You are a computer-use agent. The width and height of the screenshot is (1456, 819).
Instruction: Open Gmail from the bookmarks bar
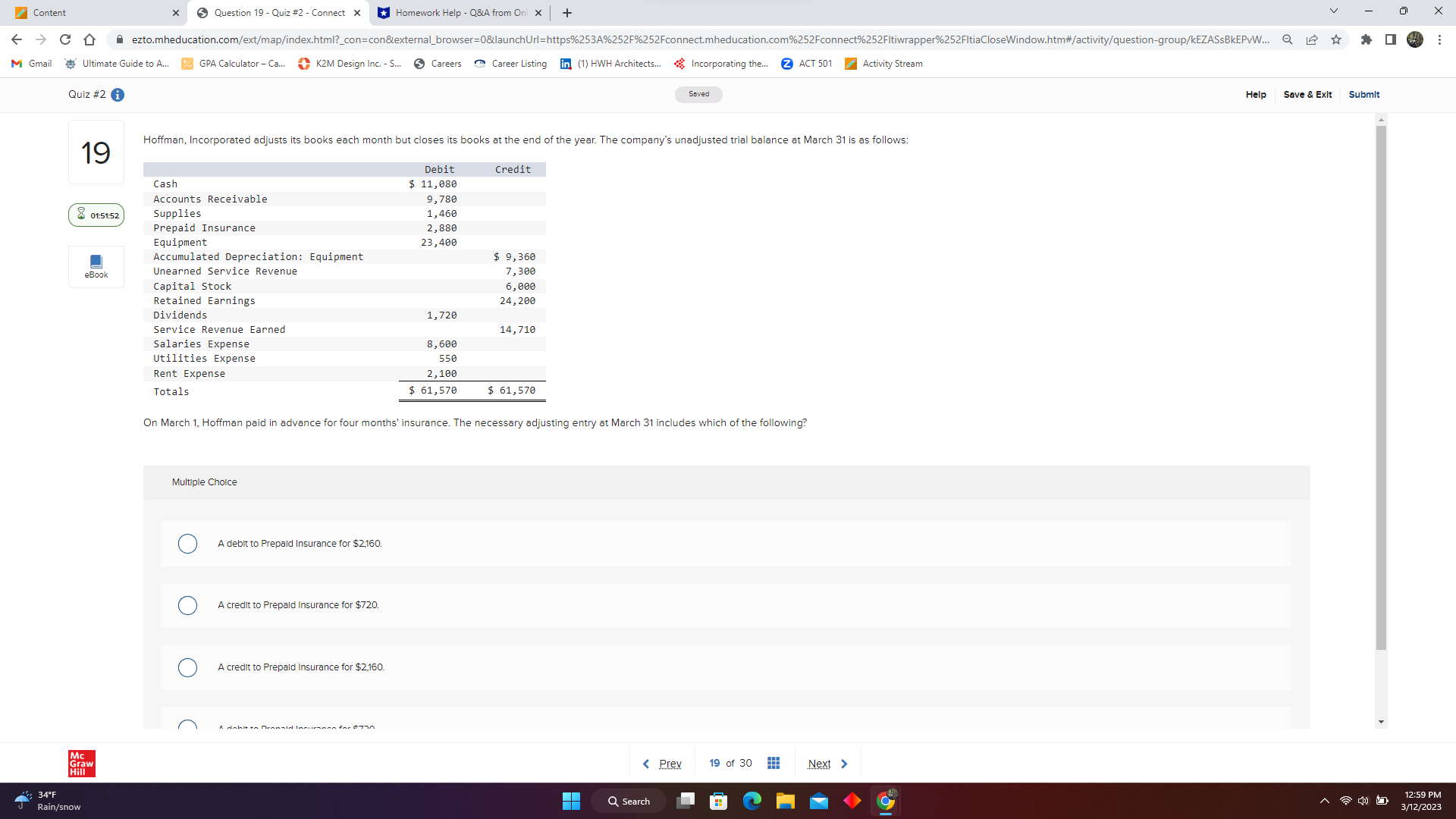(30, 64)
